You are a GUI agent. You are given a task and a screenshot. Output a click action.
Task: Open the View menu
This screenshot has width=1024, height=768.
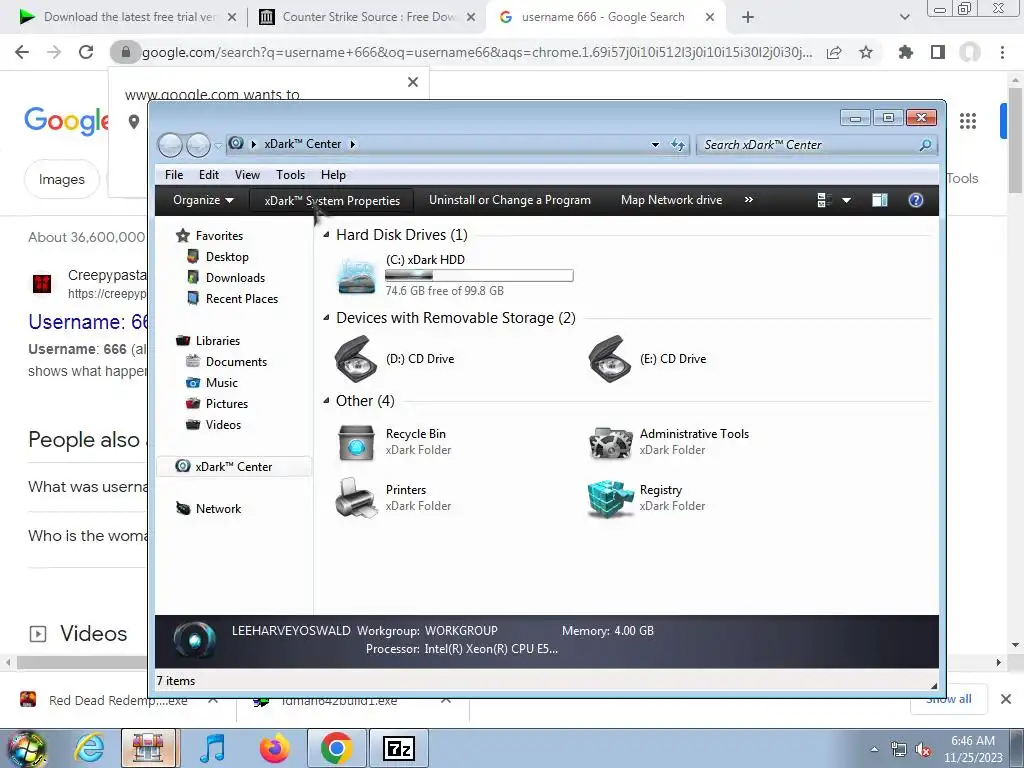pos(248,174)
